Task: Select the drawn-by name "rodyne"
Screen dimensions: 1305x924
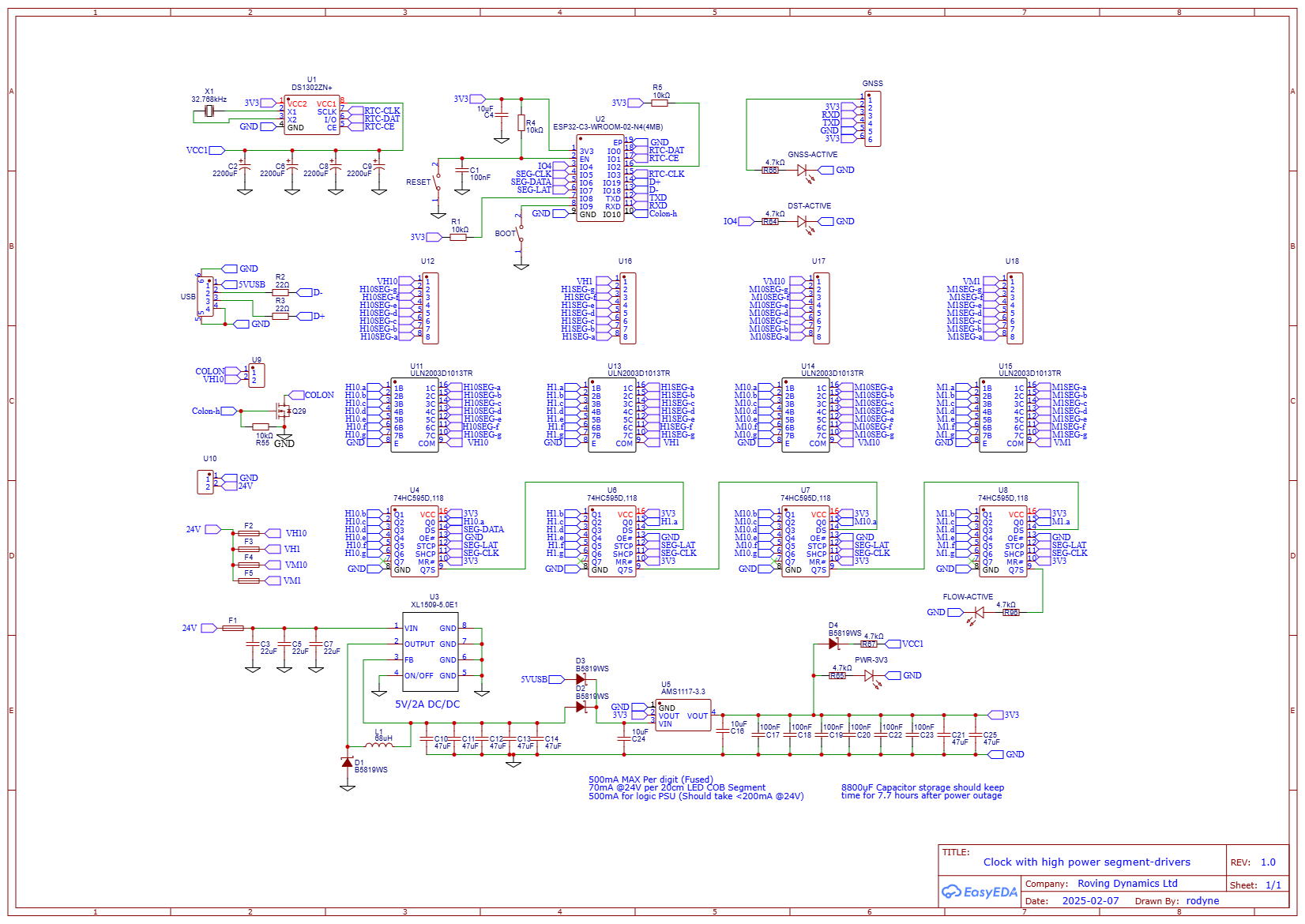Action: coord(1202,901)
